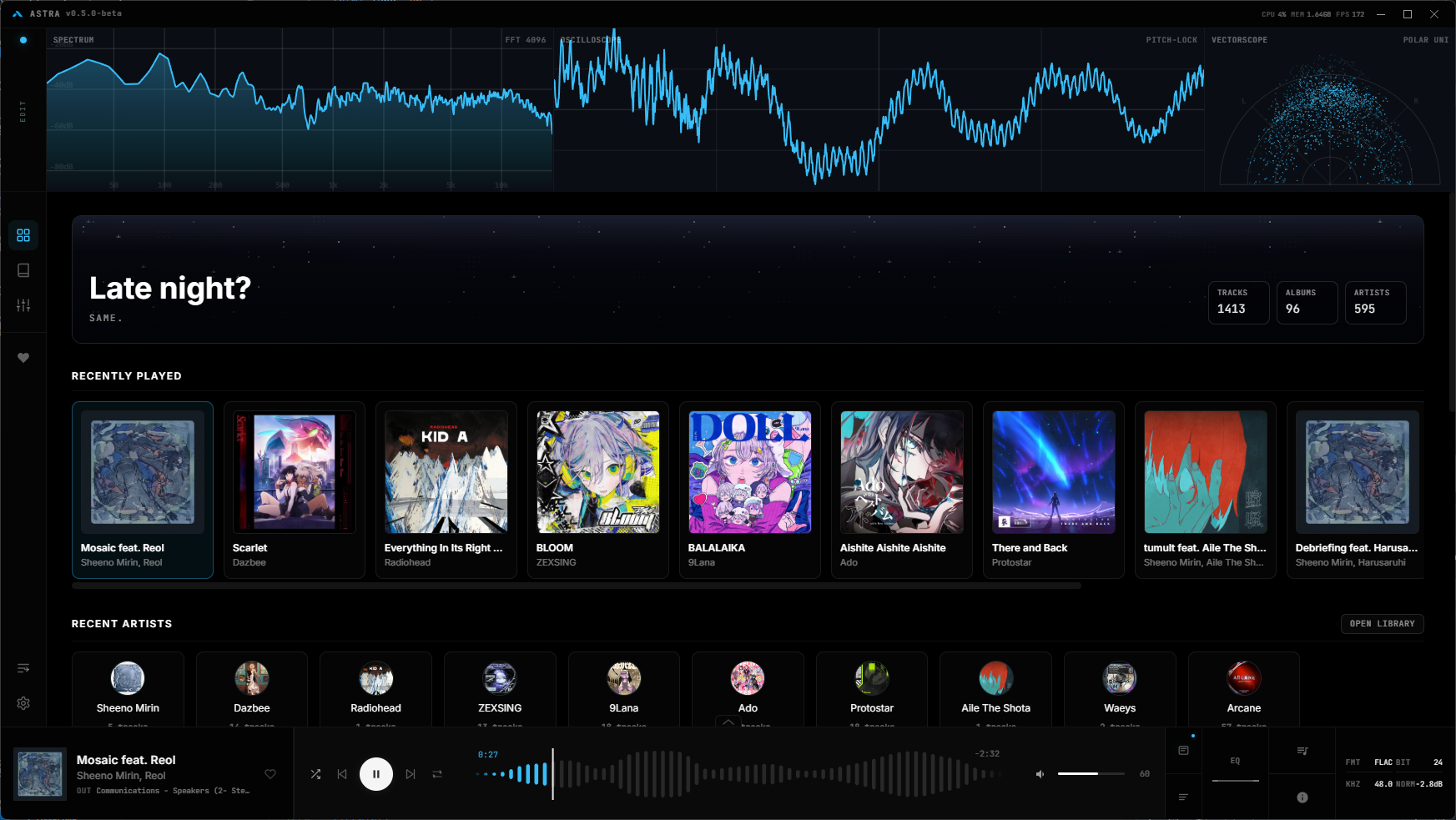Open Settings with the gear icon
1456x820 pixels.
coord(23,703)
